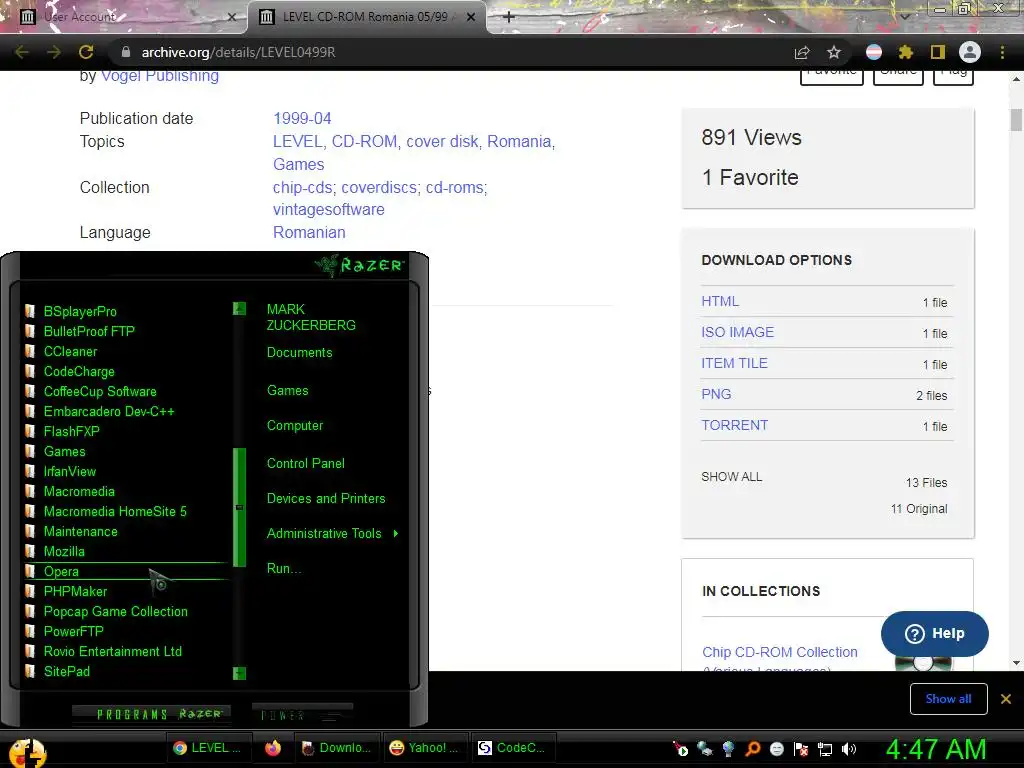
Task: Open the CCleaner folder
Action: 71,351
